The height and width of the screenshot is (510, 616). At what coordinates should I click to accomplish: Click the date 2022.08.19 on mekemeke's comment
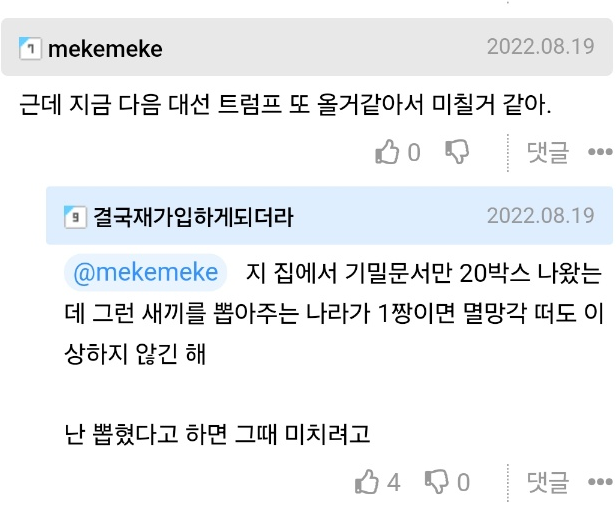click(540, 47)
